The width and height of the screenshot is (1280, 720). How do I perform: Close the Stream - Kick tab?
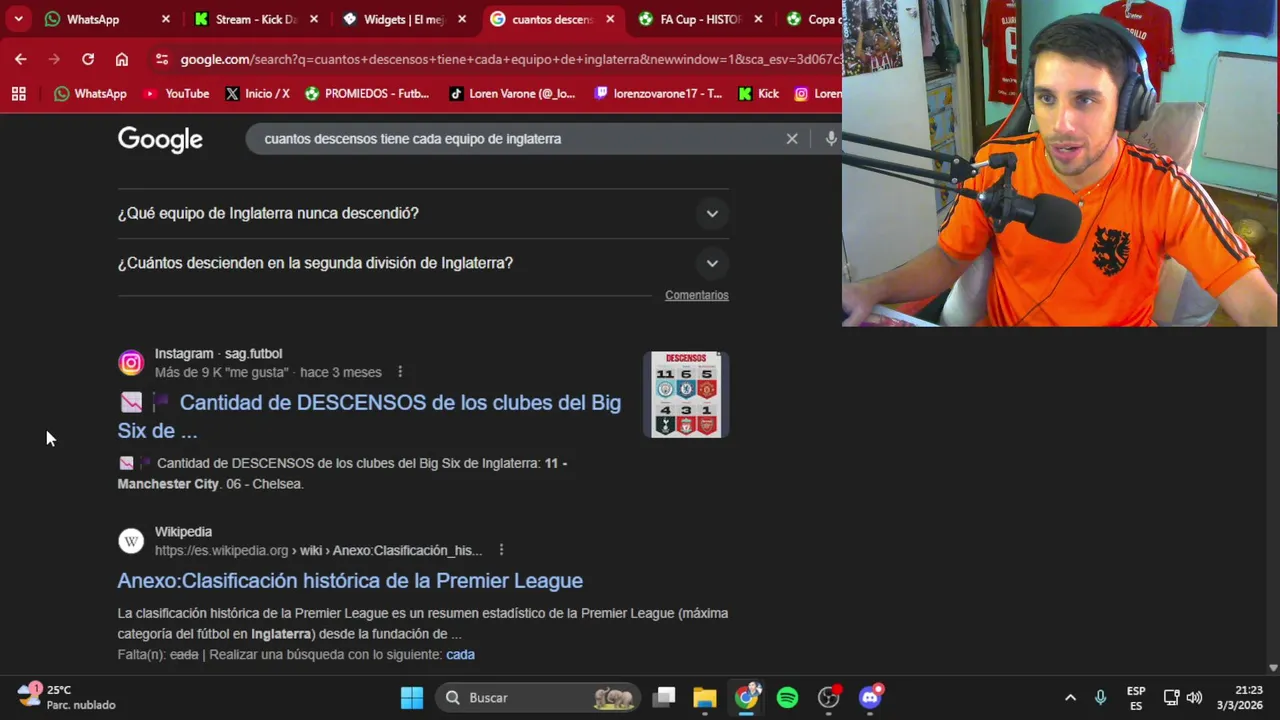tap(314, 19)
